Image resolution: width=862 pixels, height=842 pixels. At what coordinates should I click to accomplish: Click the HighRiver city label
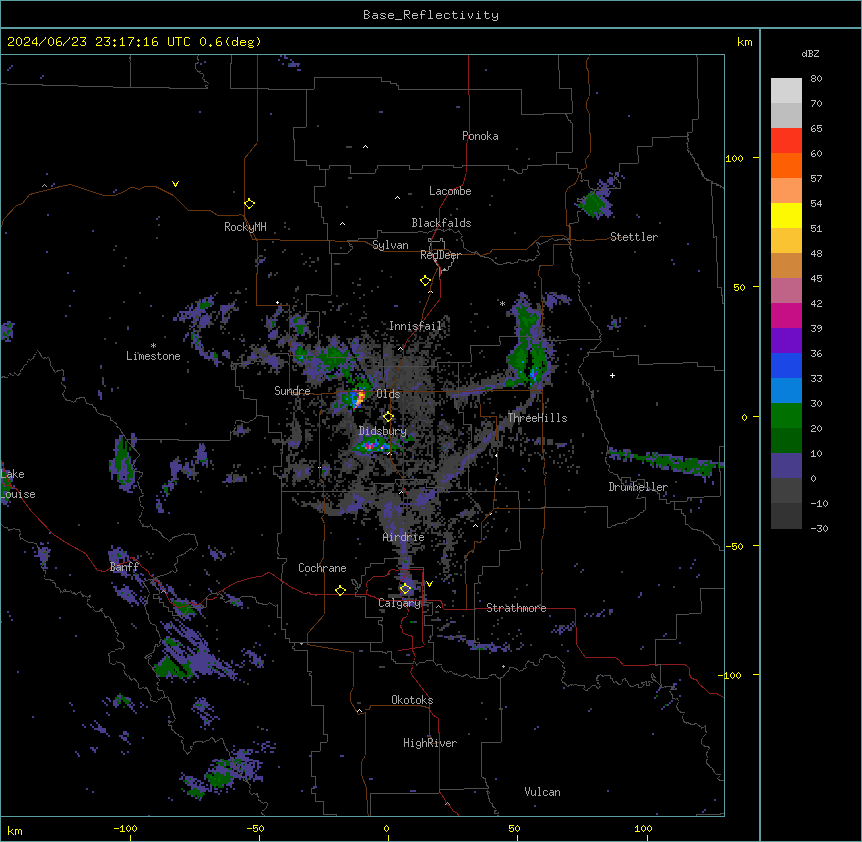point(430,743)
